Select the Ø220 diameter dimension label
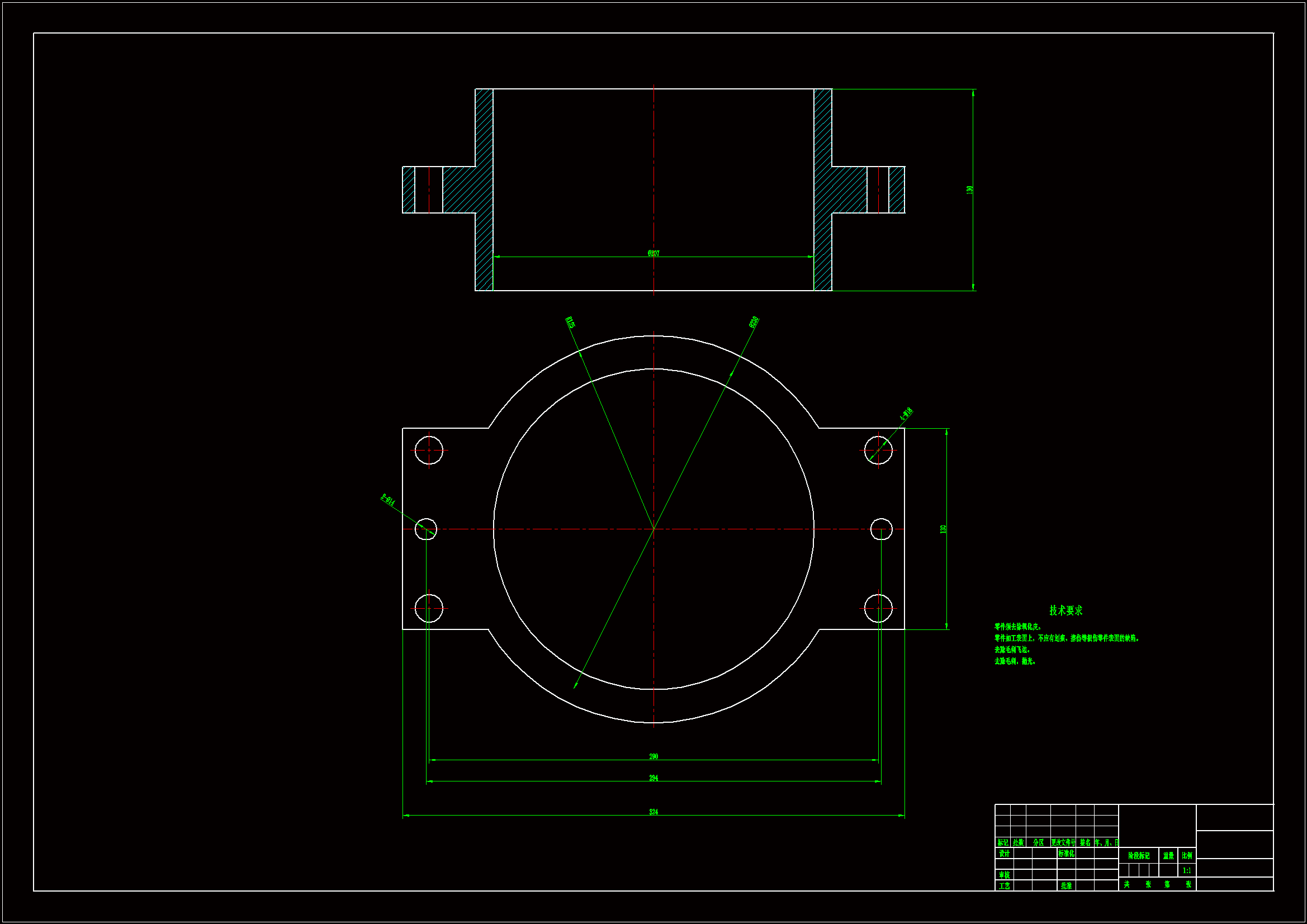This screenshot has width=1307, height=924. pyautogui.click(x=754, y=322)
